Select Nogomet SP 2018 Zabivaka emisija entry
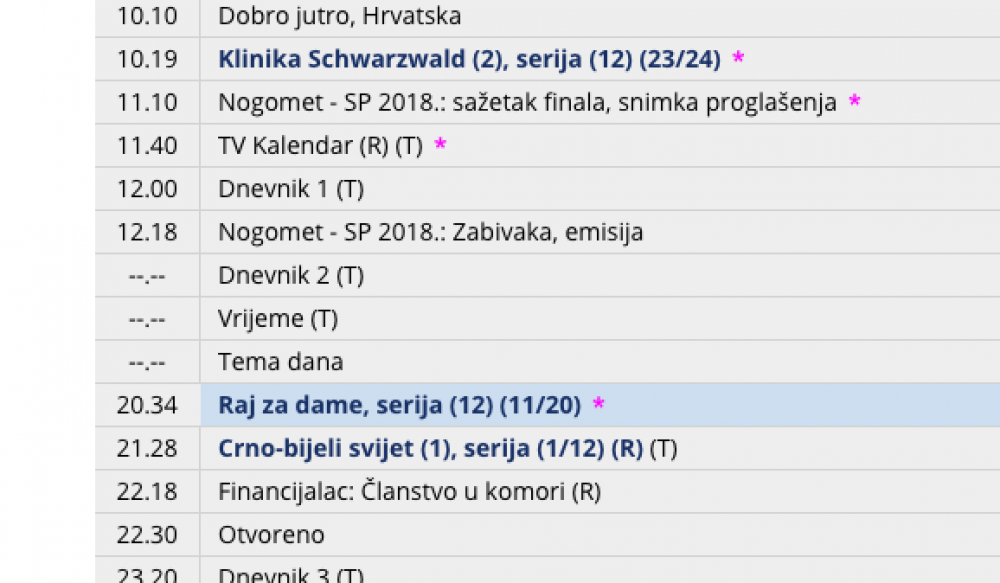The image size is (1000, 583). pos(430,232)
